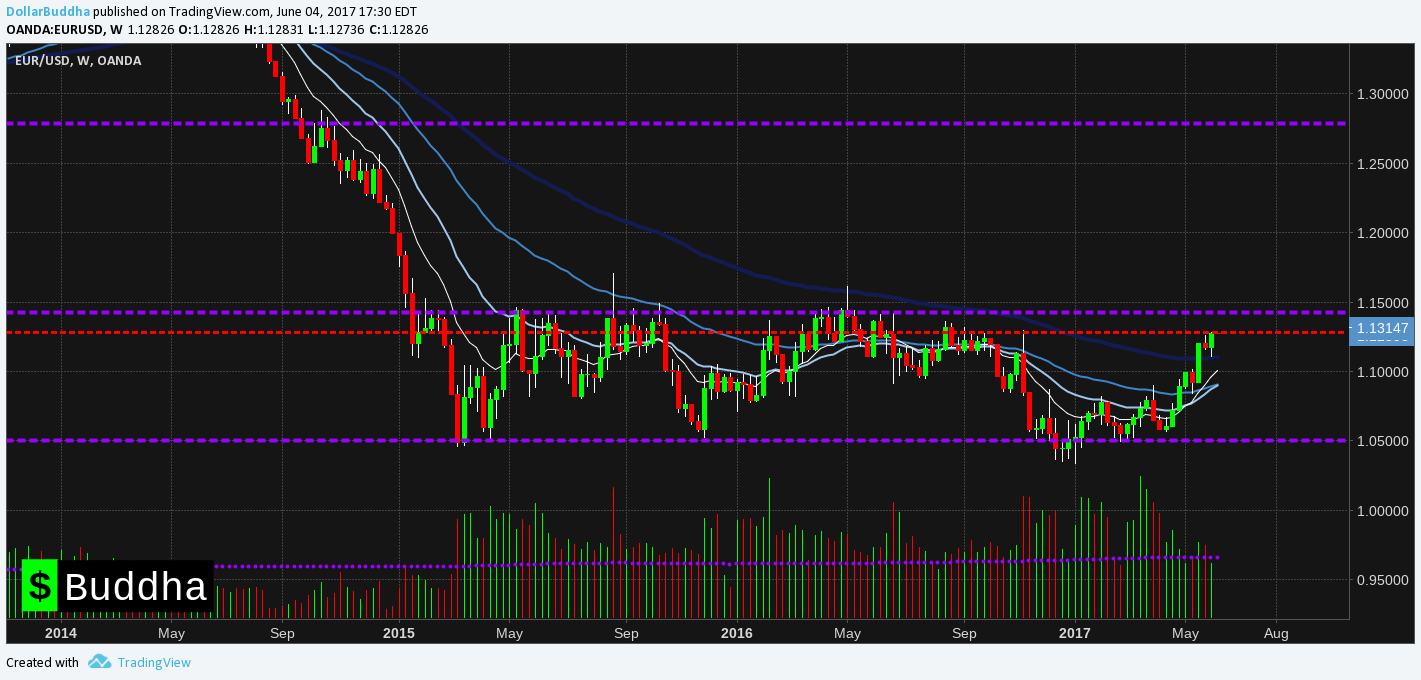Viewport: 1421px width, 680px height.
Task: Click the 2015 label on time axis
Action: tap(399, 633)
